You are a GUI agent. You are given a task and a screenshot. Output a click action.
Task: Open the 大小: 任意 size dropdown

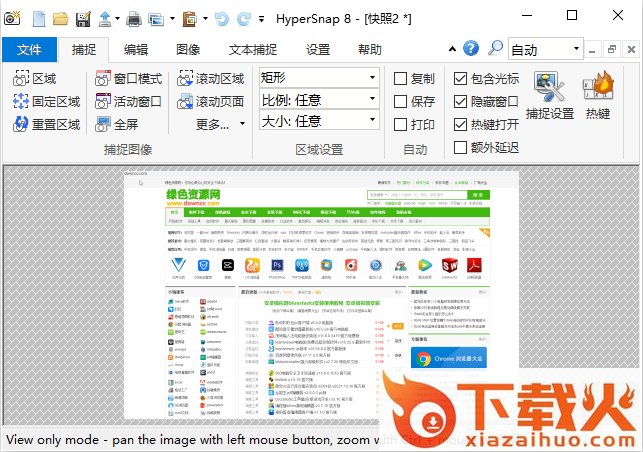319,121
